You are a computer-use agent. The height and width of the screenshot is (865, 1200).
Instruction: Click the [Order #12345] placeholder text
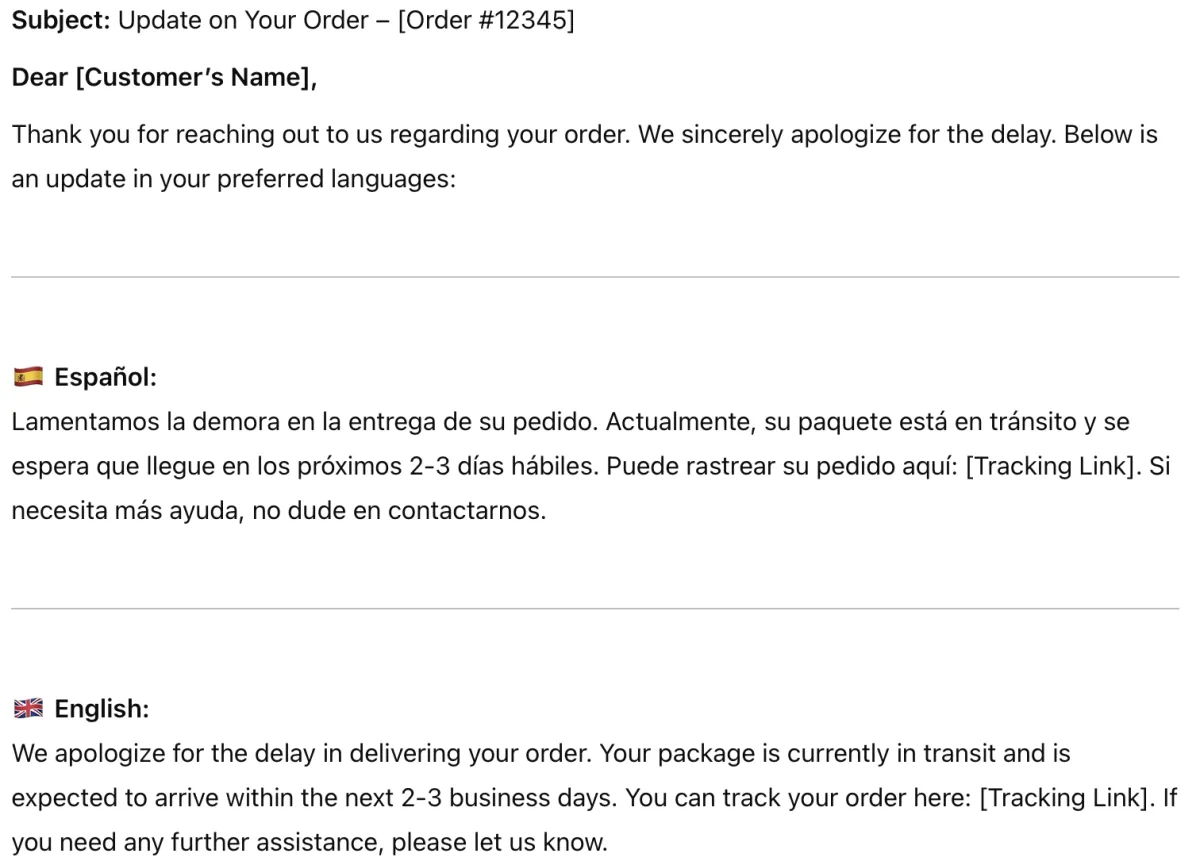[487, 21]
